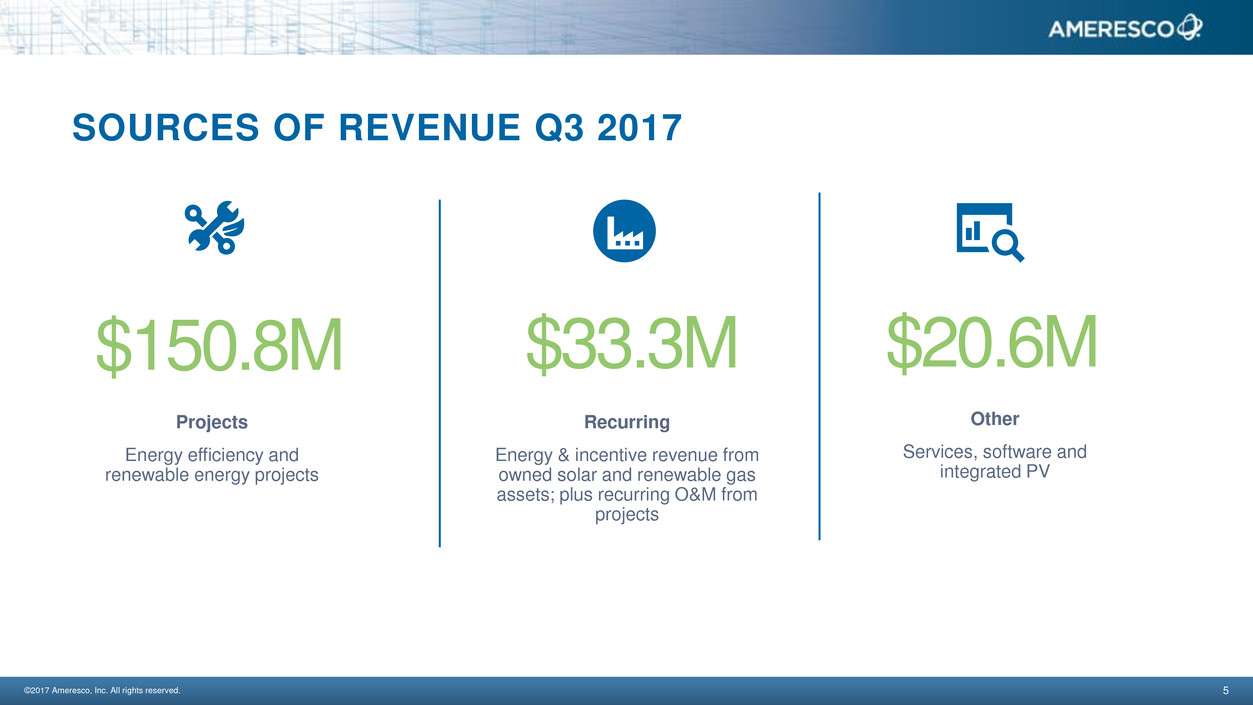Click the $150.8M revenue figure
Screen dimensions: 1253x705
[x=219, y=346]
